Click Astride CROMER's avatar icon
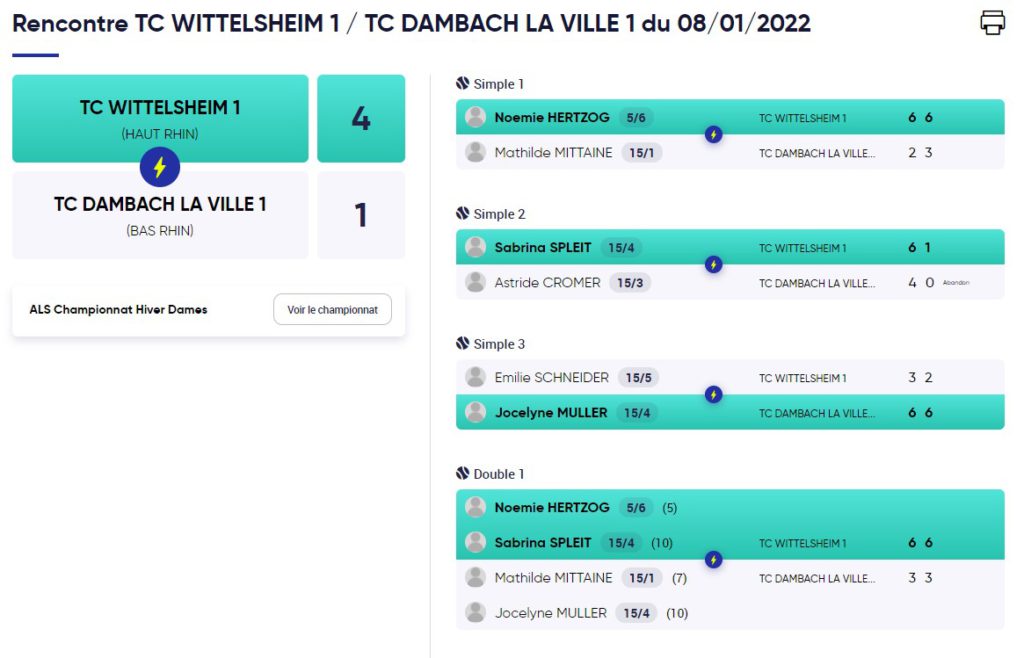1024x658 pixels. click(475, 282)
